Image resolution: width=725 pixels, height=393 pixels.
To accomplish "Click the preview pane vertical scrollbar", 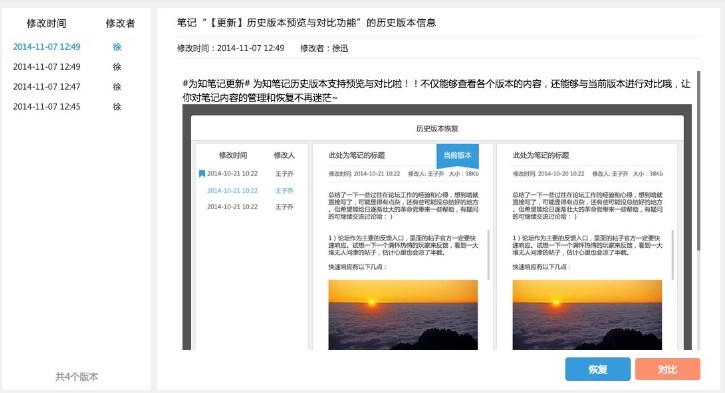I will 698,161.
